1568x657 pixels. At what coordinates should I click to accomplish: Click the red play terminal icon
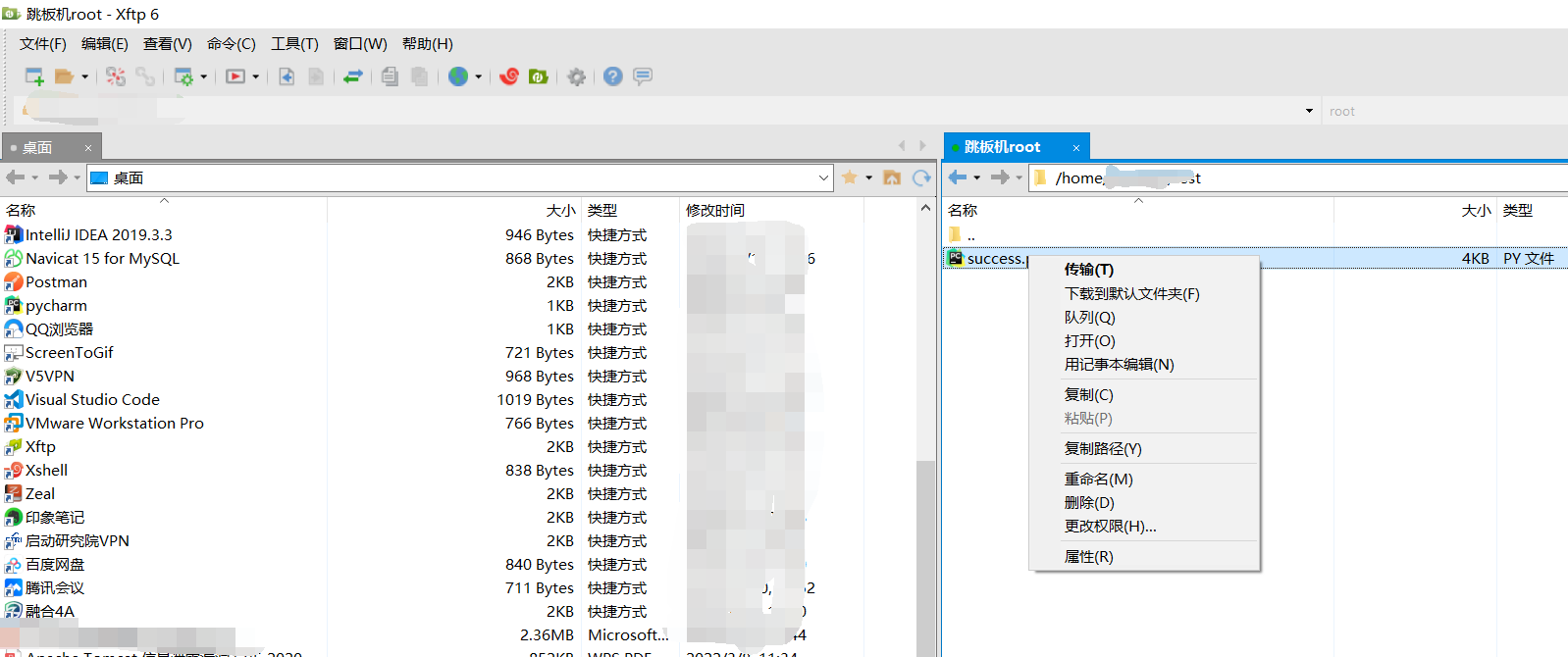pos(235,76)
